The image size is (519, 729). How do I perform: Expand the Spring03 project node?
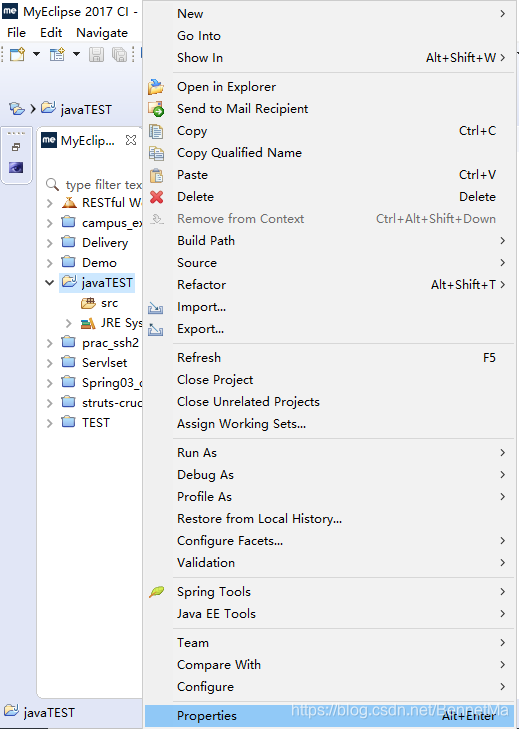coord(50,383)
